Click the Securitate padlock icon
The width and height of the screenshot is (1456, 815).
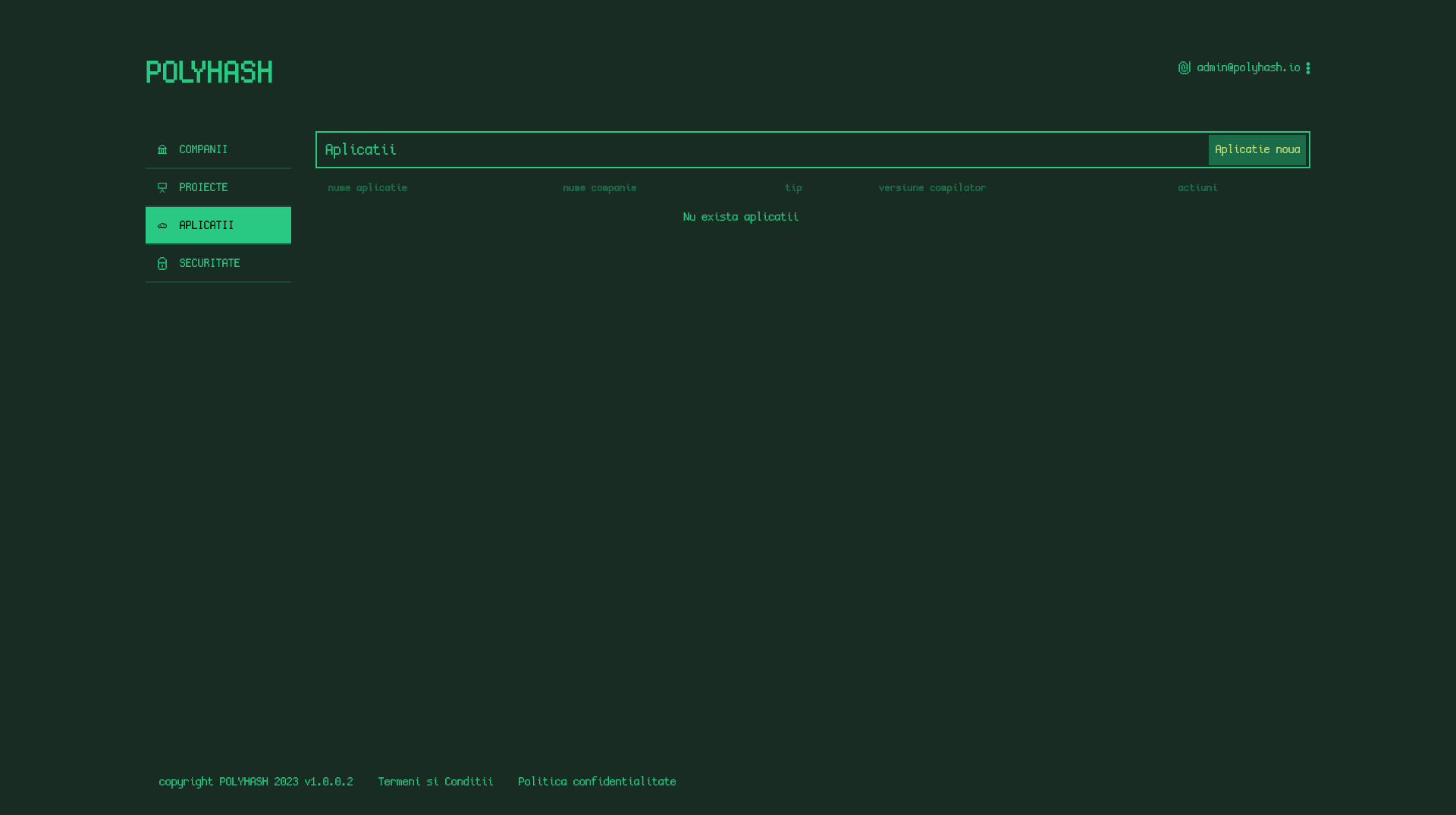pos(162,263)
